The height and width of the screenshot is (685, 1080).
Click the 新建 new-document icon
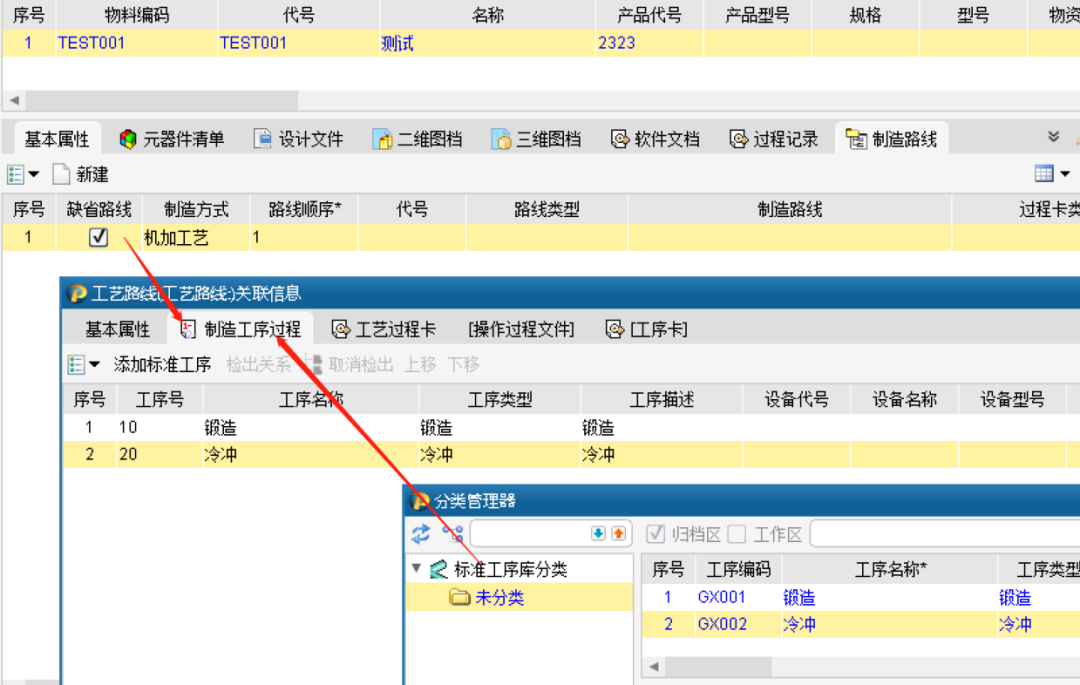click(61, 174)
